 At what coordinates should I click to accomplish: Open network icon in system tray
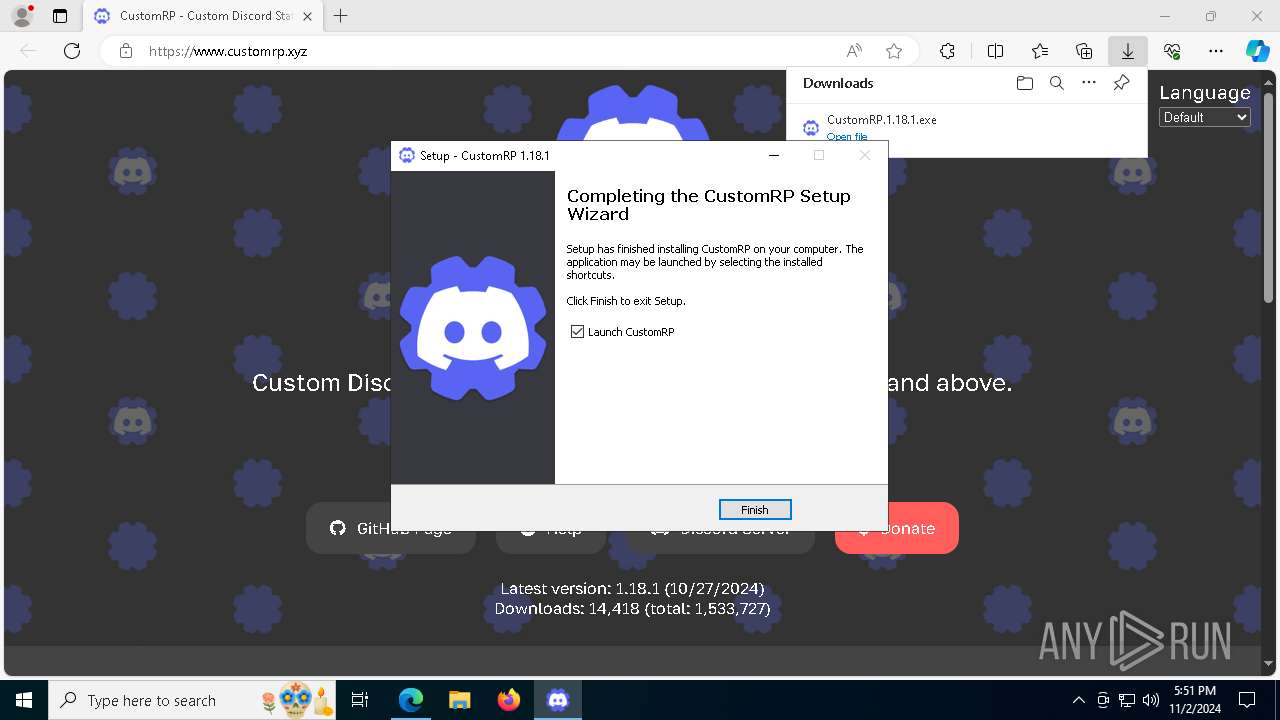(x=1127, y=700)
